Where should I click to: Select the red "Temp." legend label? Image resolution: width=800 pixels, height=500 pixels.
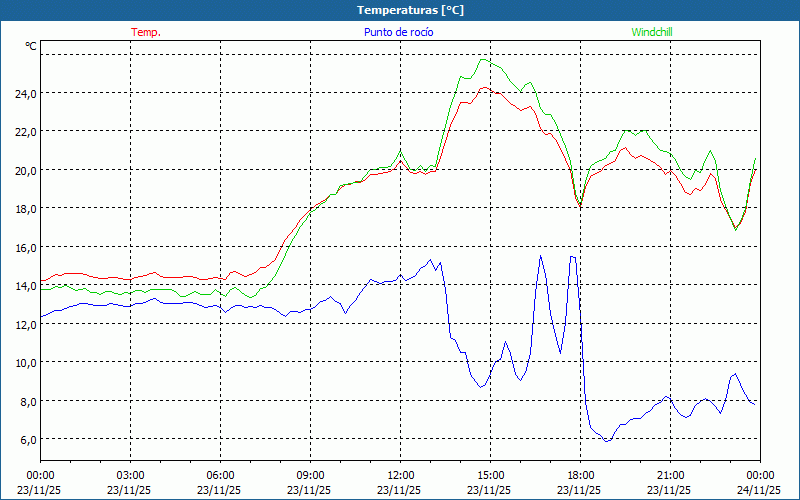click(x=146, y=32)
